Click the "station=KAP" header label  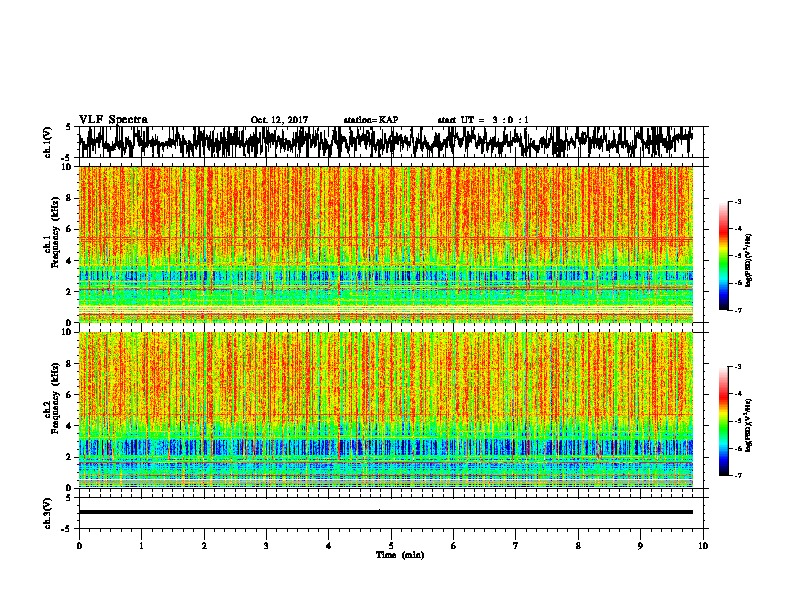(371, 120)
